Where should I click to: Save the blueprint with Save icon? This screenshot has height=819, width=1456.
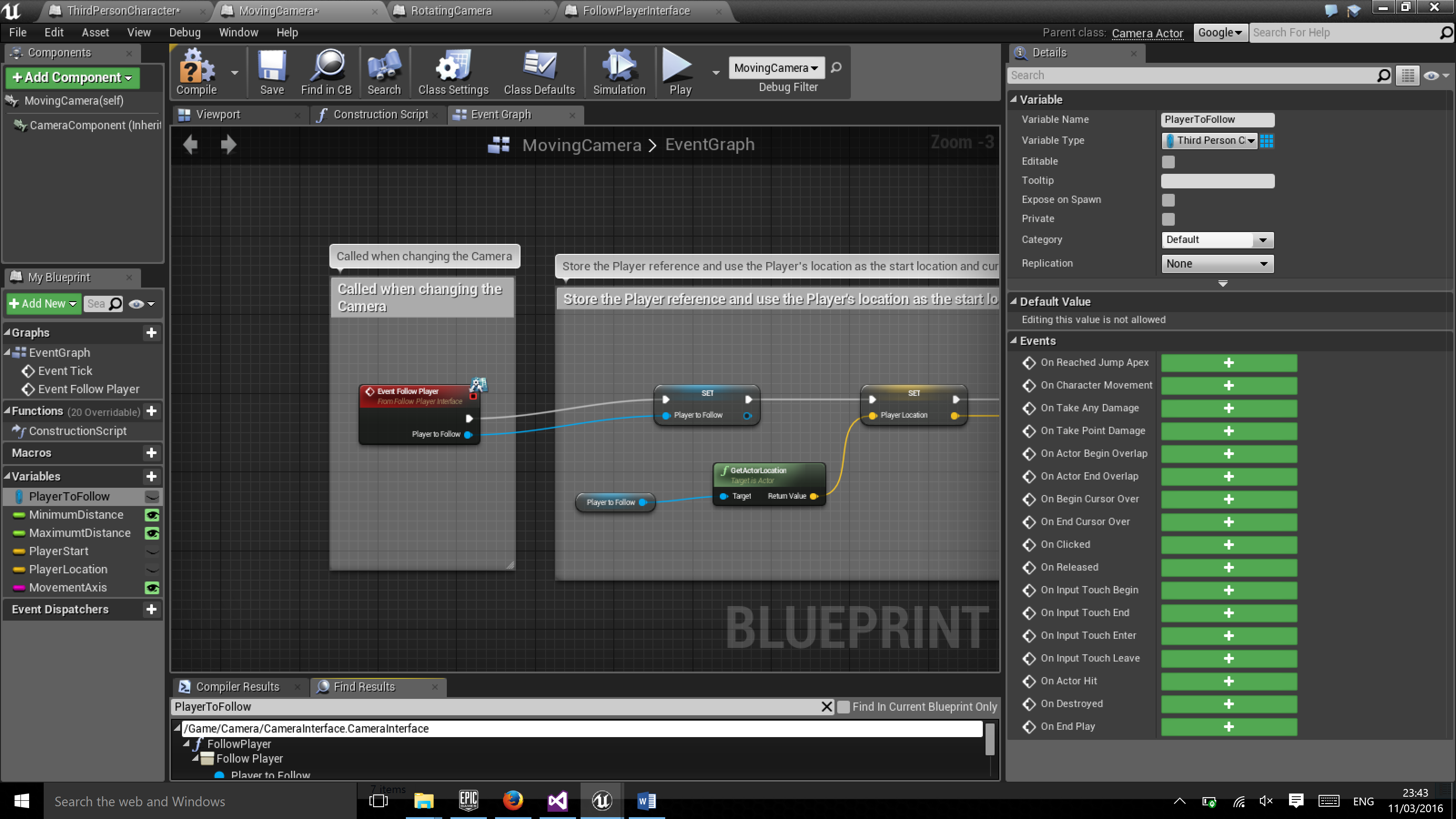(272, 72)
